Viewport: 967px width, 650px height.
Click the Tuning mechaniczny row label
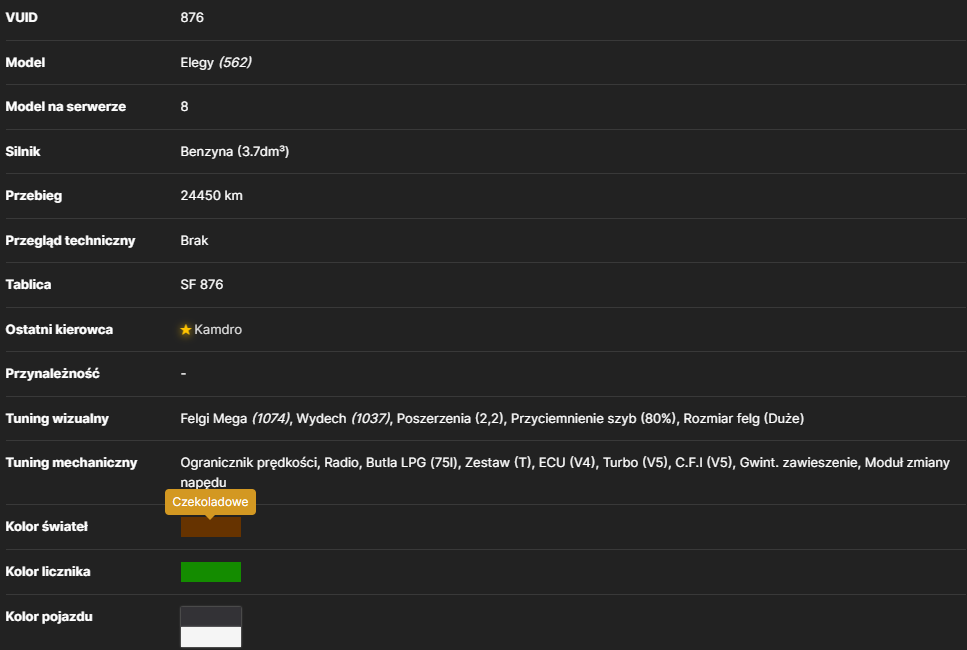point(71,463)
